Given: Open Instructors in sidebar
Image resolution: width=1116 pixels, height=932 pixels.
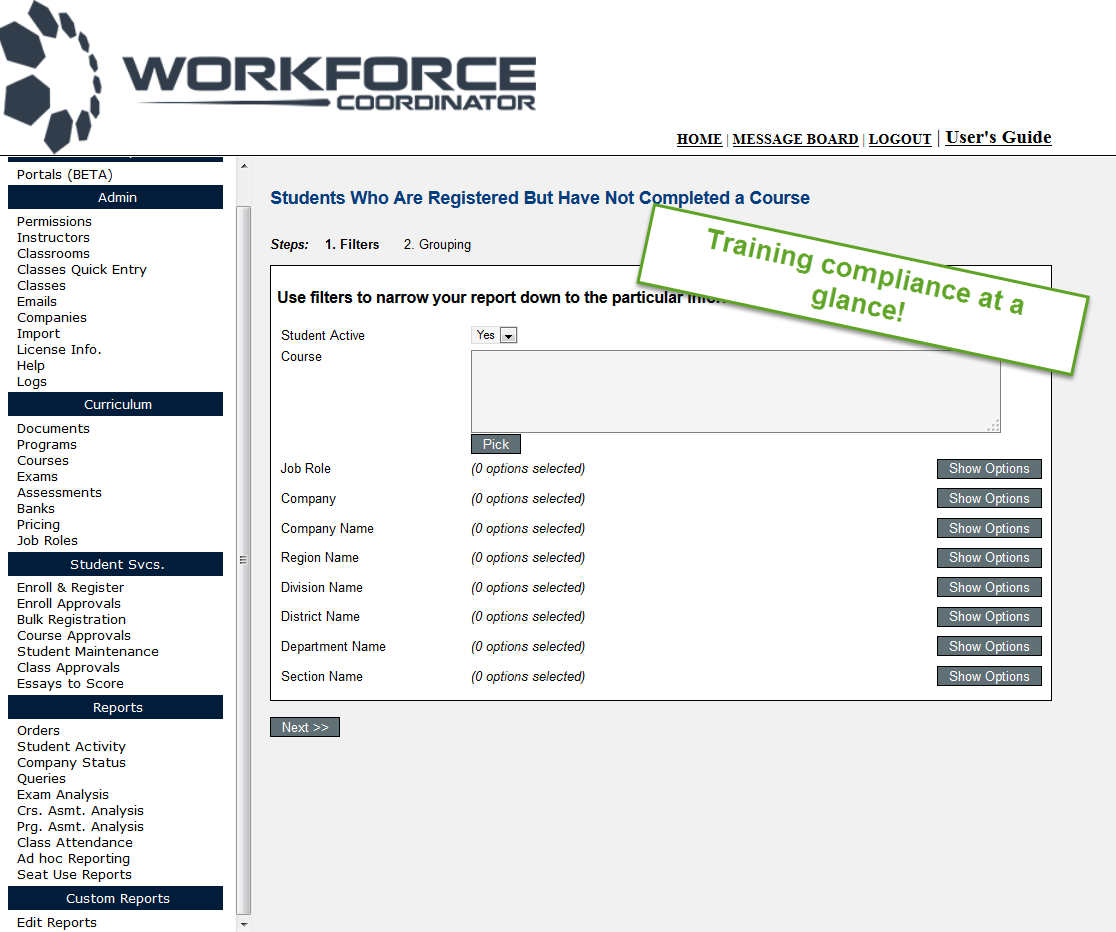Looking at the screenshot, I should tap(53, 237).
